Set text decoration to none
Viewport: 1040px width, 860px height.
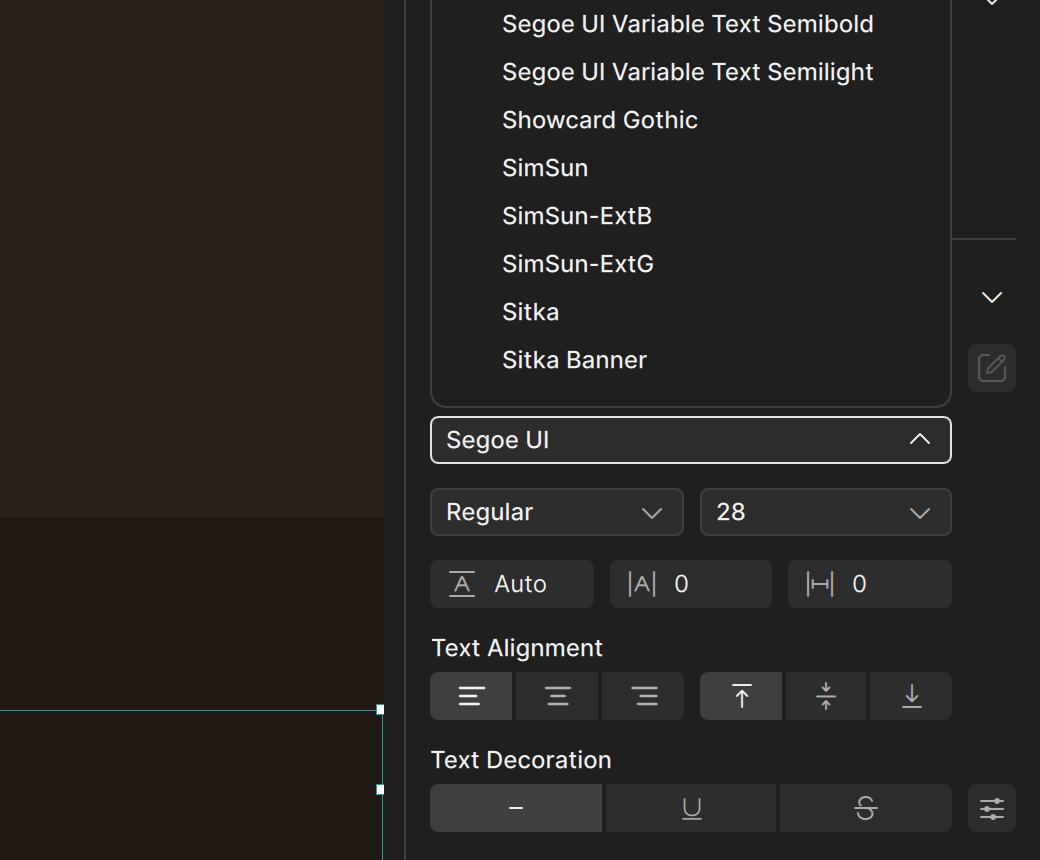(x=516, y=808)
